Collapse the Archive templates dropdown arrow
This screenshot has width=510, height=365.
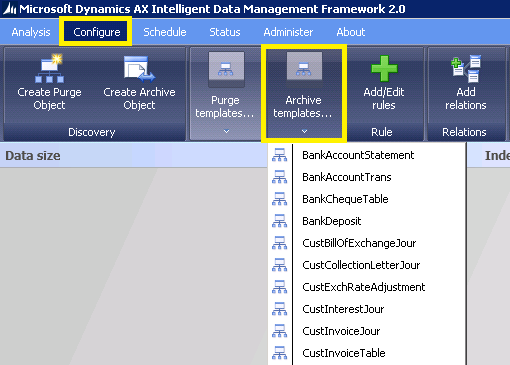click(x=304, y=131)
